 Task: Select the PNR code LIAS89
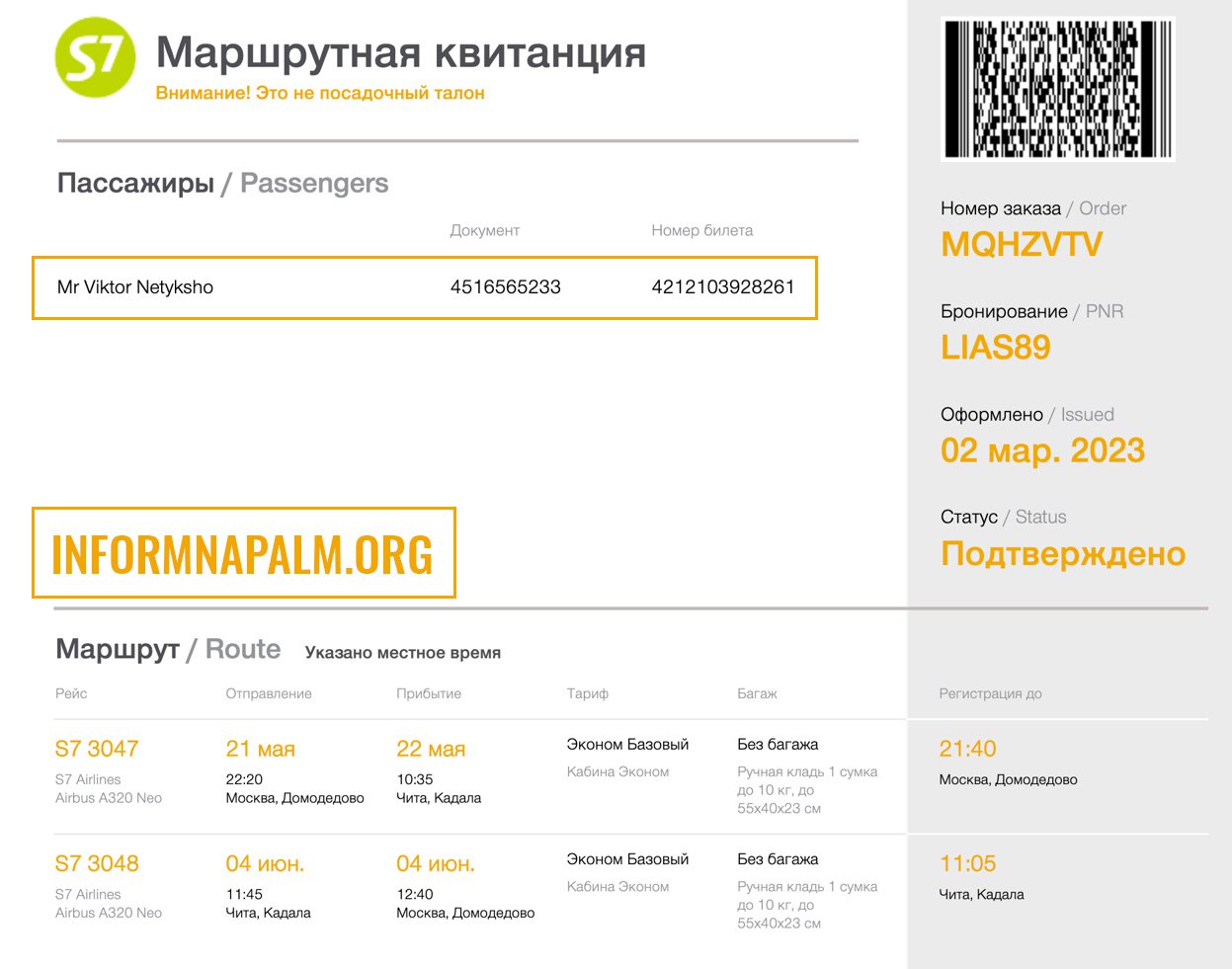pyautogui.click(x=996, y=347)
